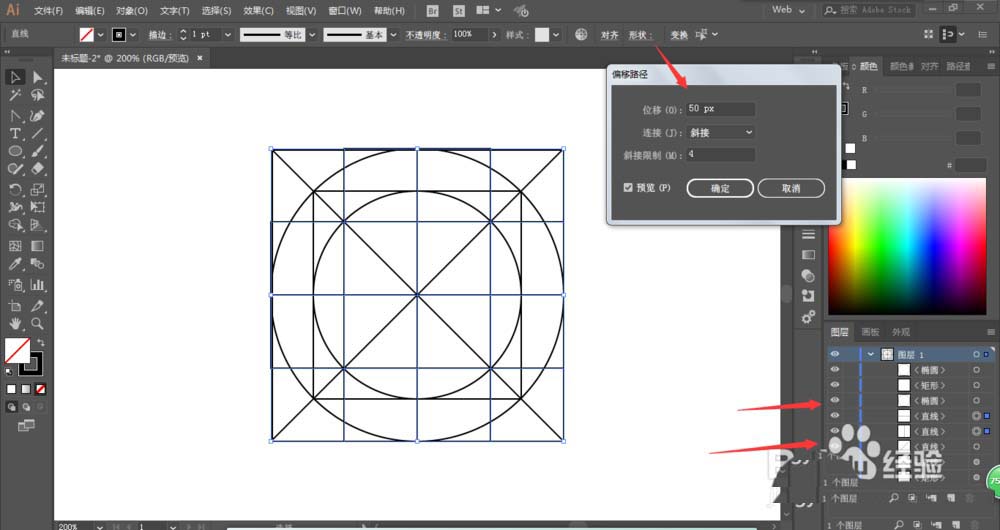The image size is (1000, 530).
Task: Click the 确定 button
Action: tap(720, 188)
